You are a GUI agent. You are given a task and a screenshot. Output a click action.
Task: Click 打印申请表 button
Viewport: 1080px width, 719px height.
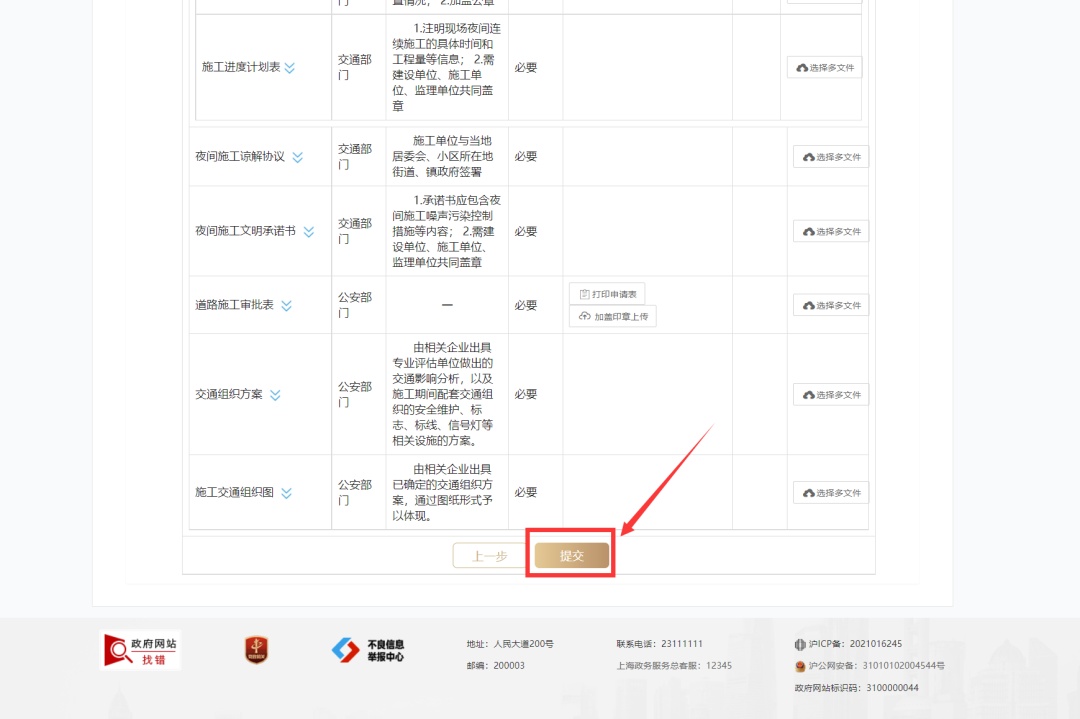(x=607, y=294)
